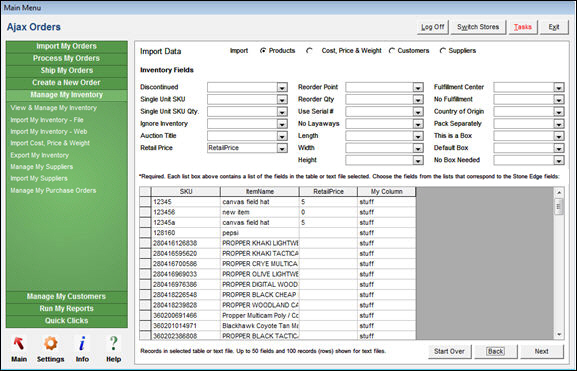Open the Tasks button
The image size is (577, 371).
[523, 27]
